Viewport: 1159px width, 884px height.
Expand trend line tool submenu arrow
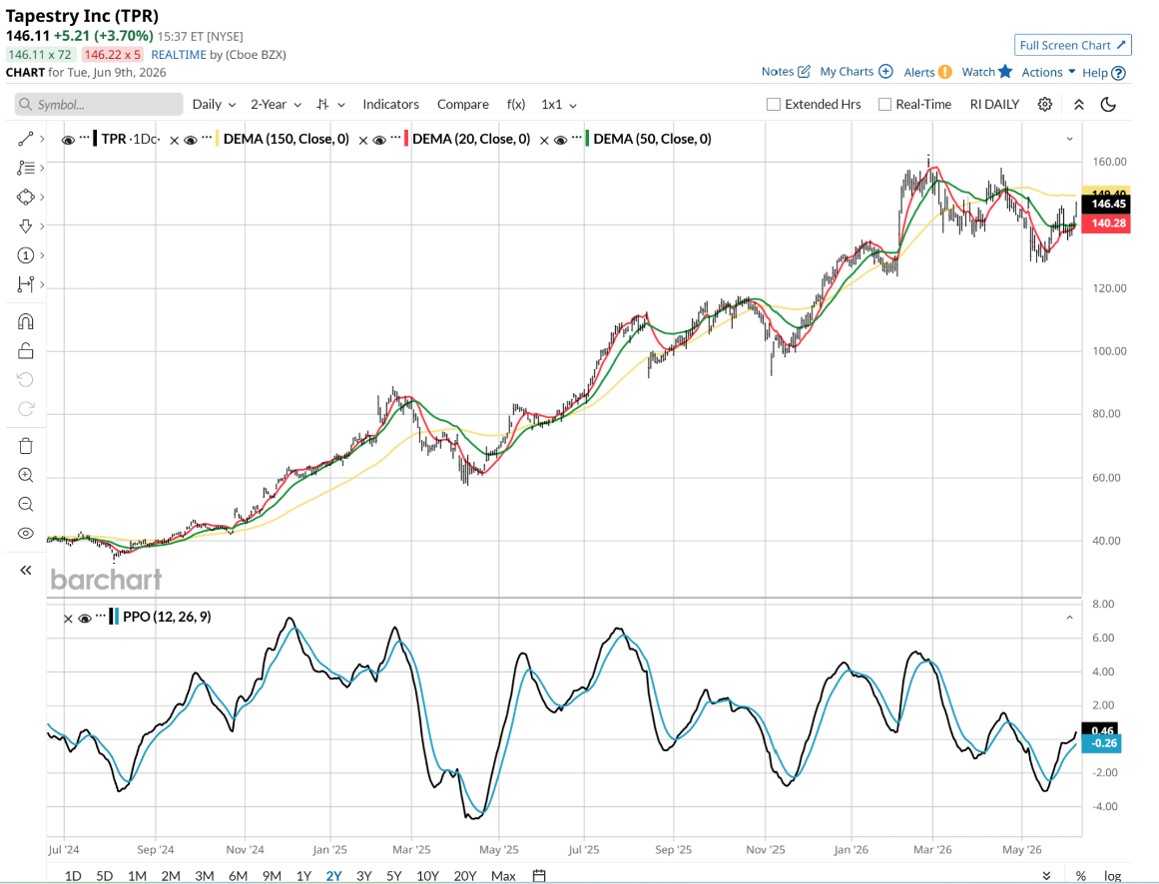(x=42, y=139)
